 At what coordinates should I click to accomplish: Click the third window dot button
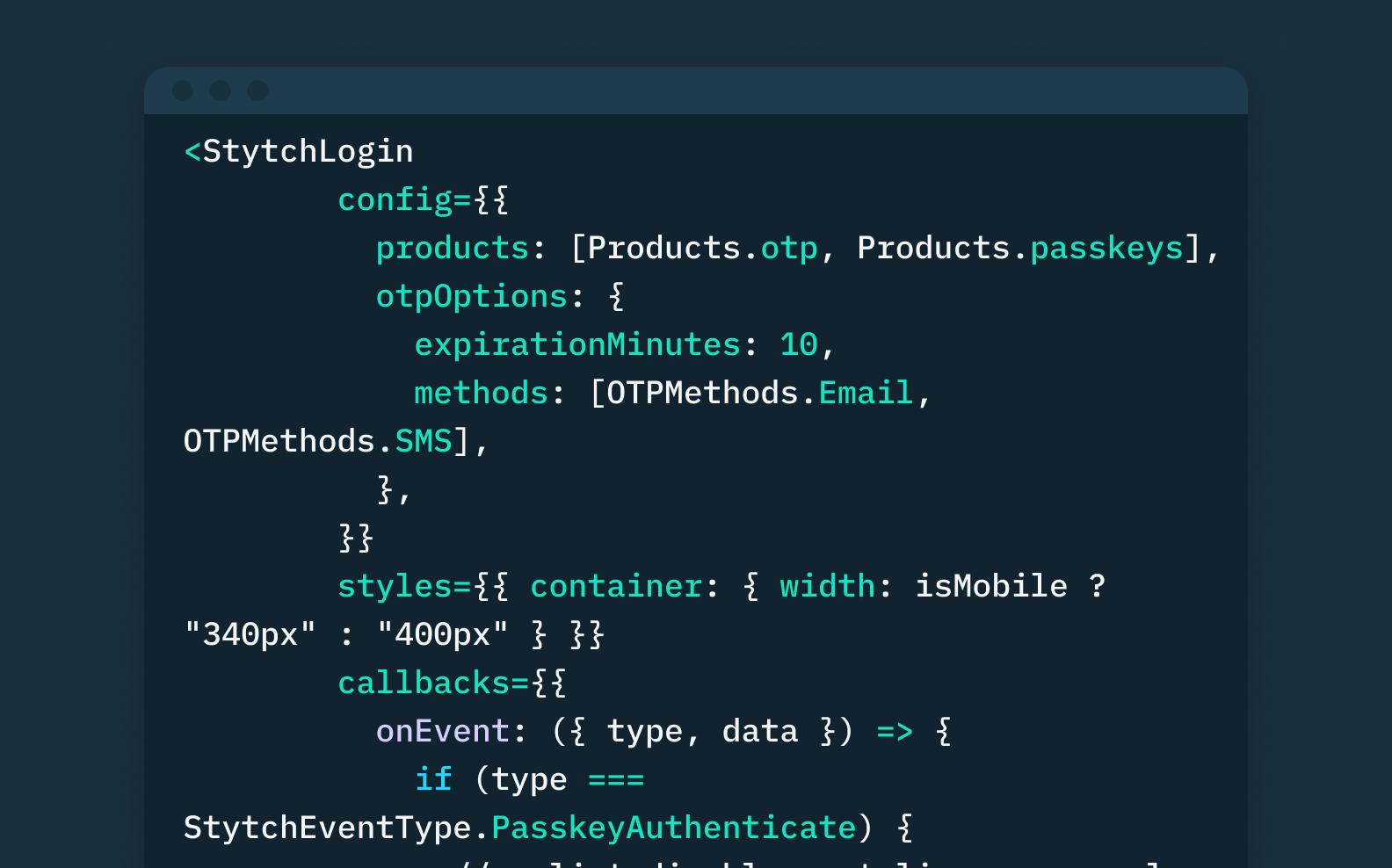click(258, 90)
